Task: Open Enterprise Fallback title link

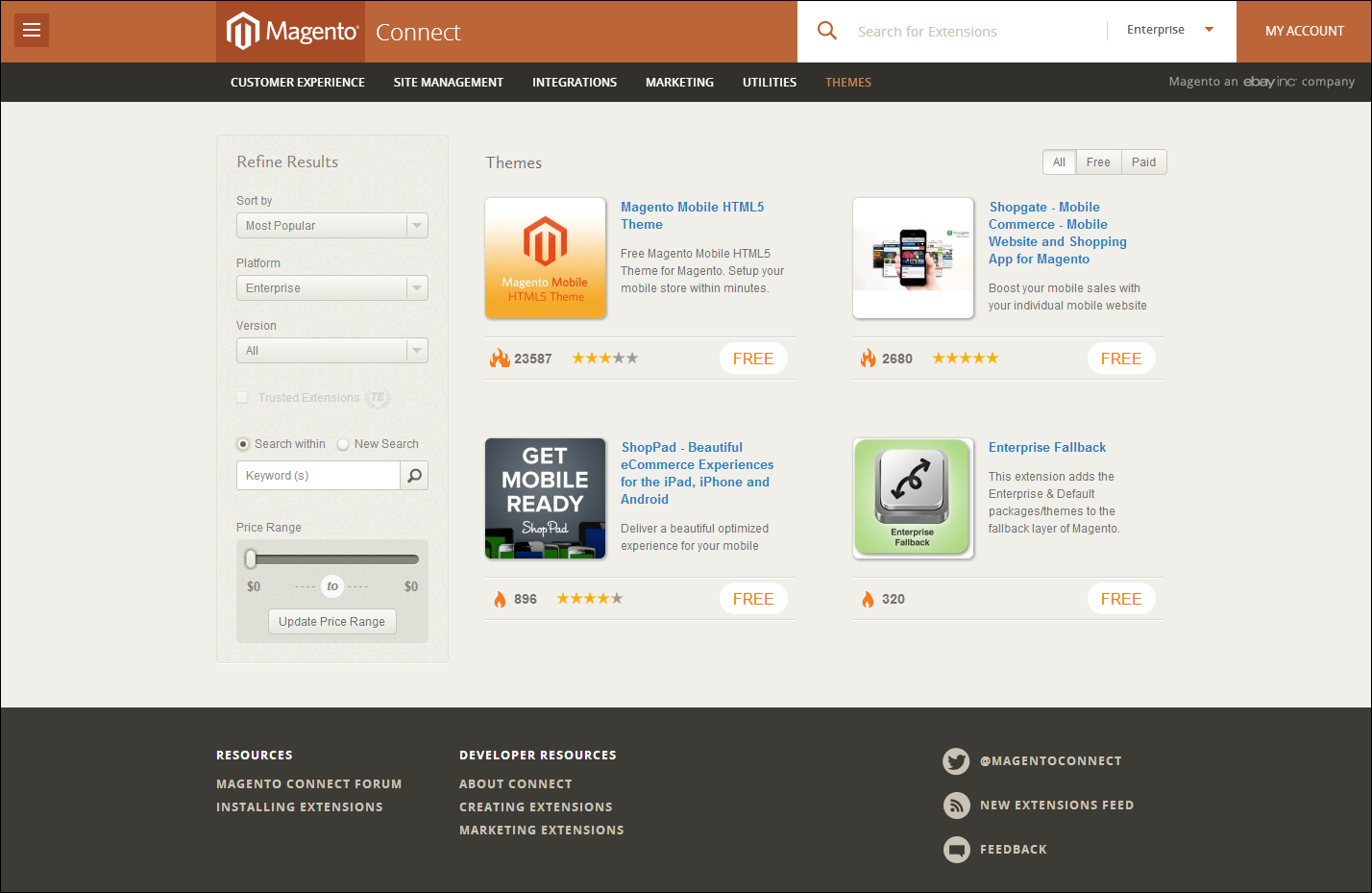Action: (1047, 447)
